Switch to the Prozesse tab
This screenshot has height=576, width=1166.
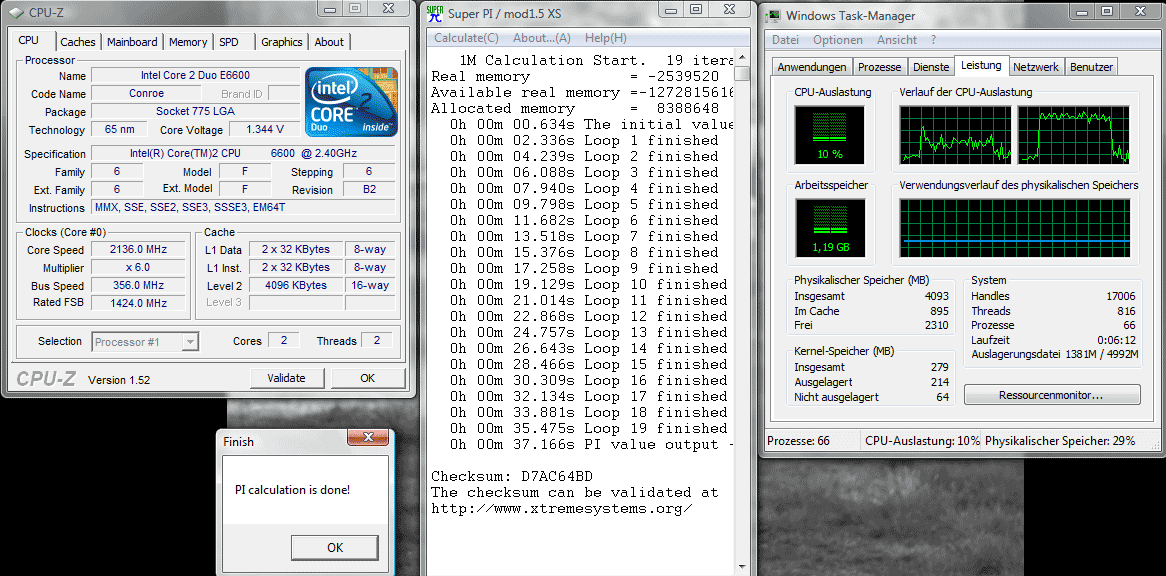click(880, 67)
